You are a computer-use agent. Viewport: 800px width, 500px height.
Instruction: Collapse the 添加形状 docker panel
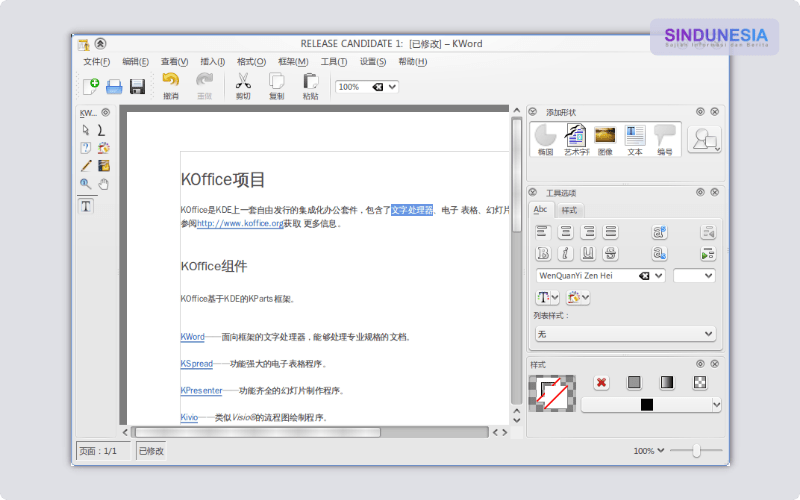click(x=533, y=112)
